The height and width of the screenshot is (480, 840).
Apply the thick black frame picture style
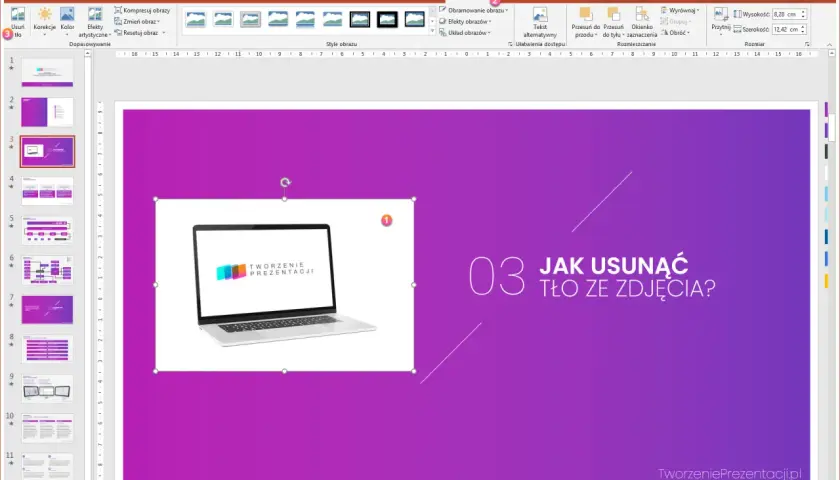coord(387,19)
